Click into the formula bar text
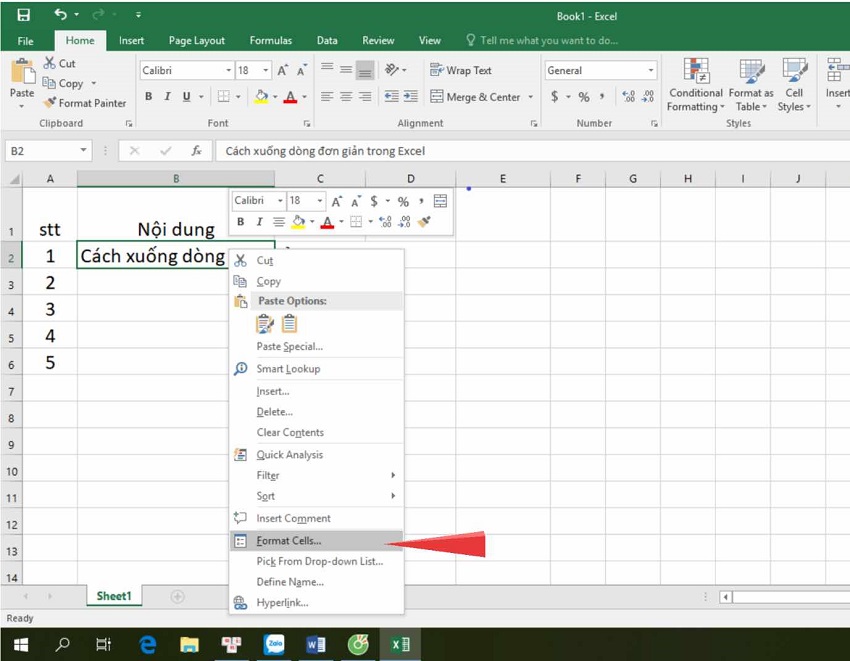The width and height of the screenshot is (850, 661). (325, 151)
